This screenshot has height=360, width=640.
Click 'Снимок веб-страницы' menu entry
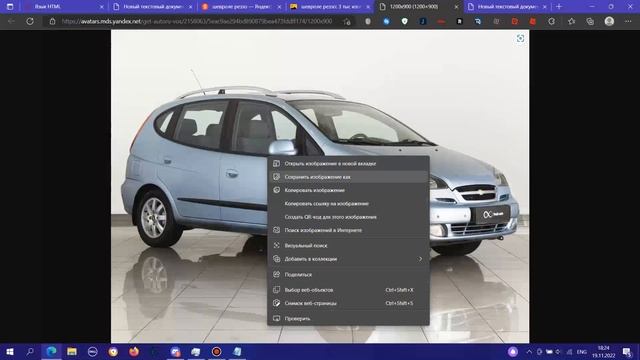(348, 303)
